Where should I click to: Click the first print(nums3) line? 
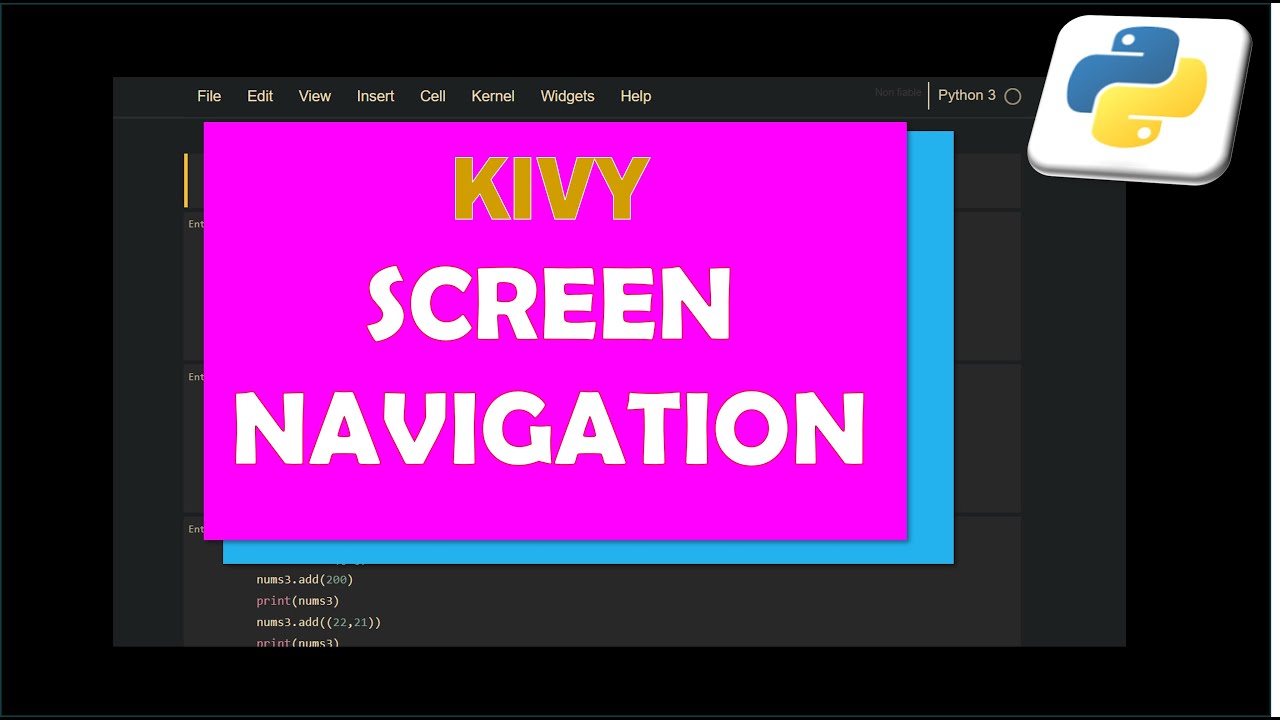click(x=298, y=601)
